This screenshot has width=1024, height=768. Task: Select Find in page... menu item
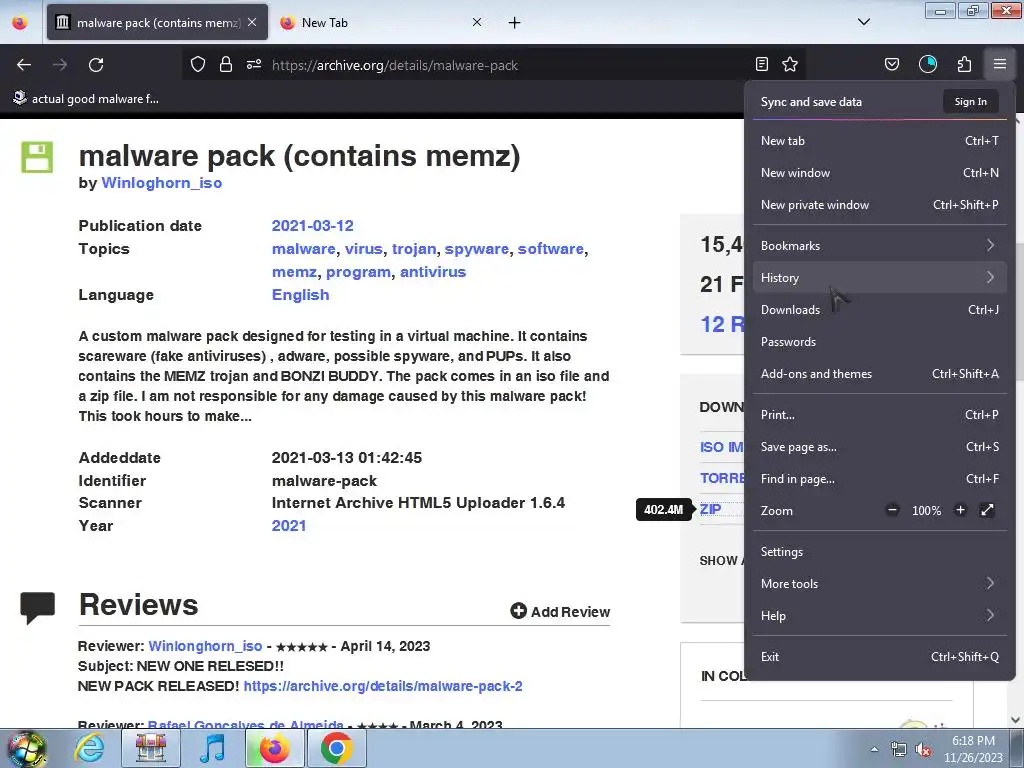pos(879,479)
